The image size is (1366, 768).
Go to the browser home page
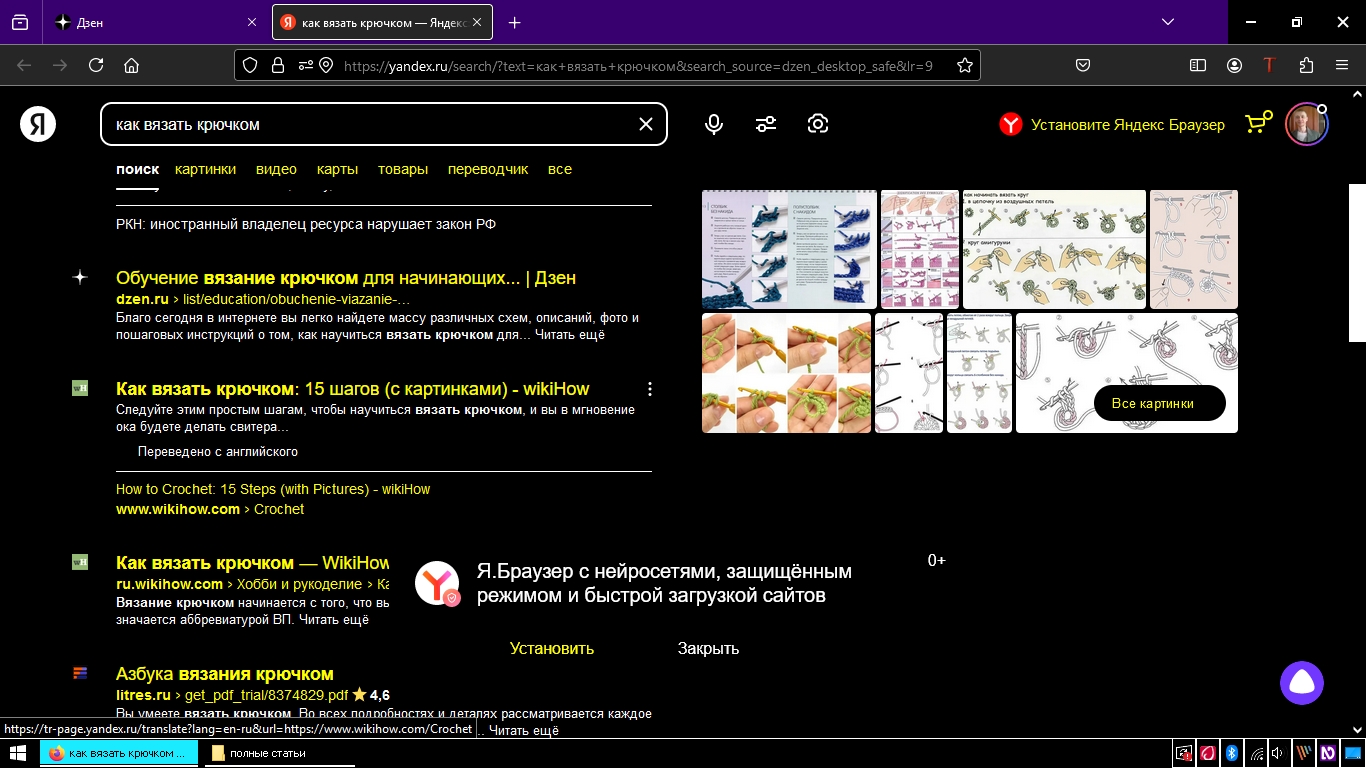[131, 65]
